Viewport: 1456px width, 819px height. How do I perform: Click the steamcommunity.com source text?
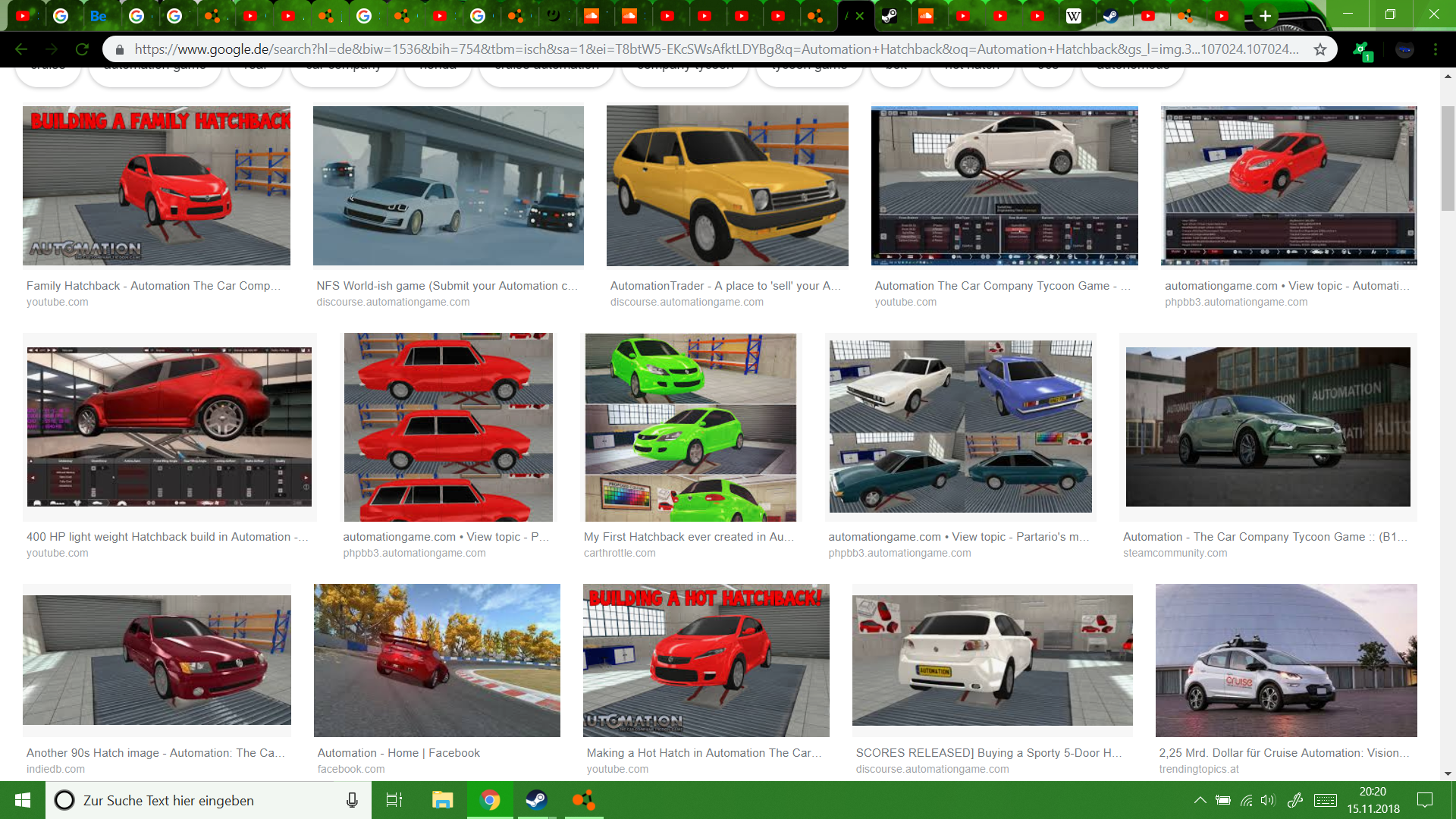[1175, 553]
